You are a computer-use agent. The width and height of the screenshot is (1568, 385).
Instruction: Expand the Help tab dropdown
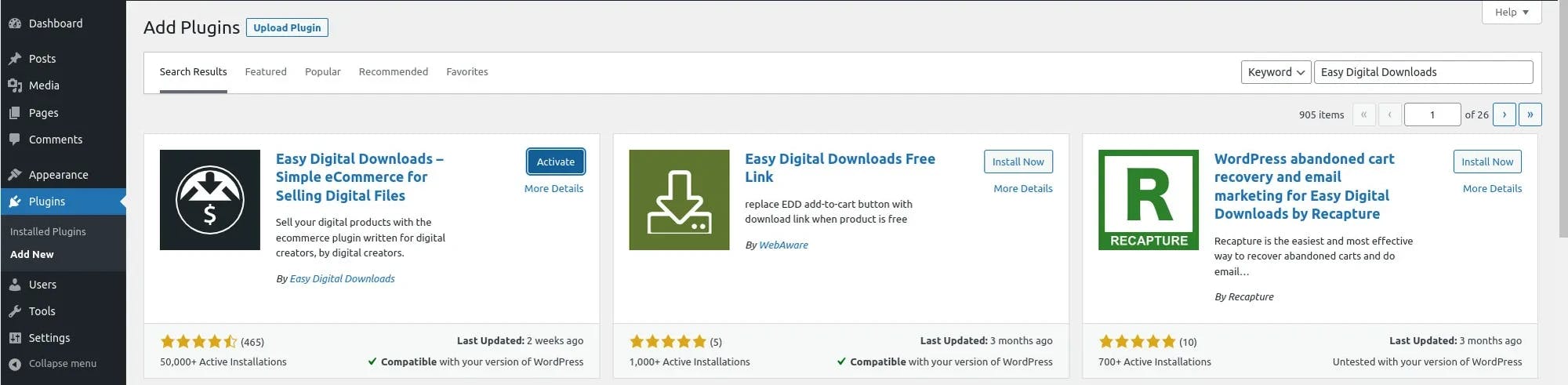point(1512,12)
